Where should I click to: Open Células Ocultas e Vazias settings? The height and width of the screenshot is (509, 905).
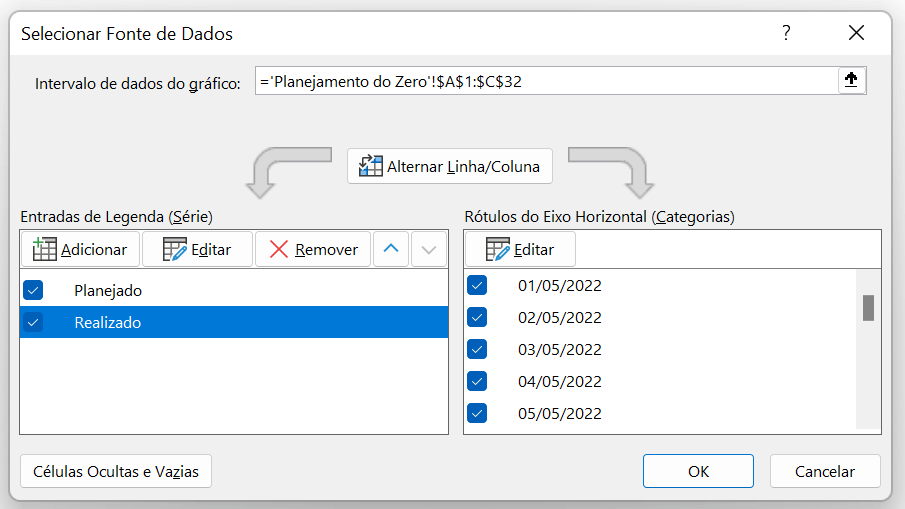point(116,471)
